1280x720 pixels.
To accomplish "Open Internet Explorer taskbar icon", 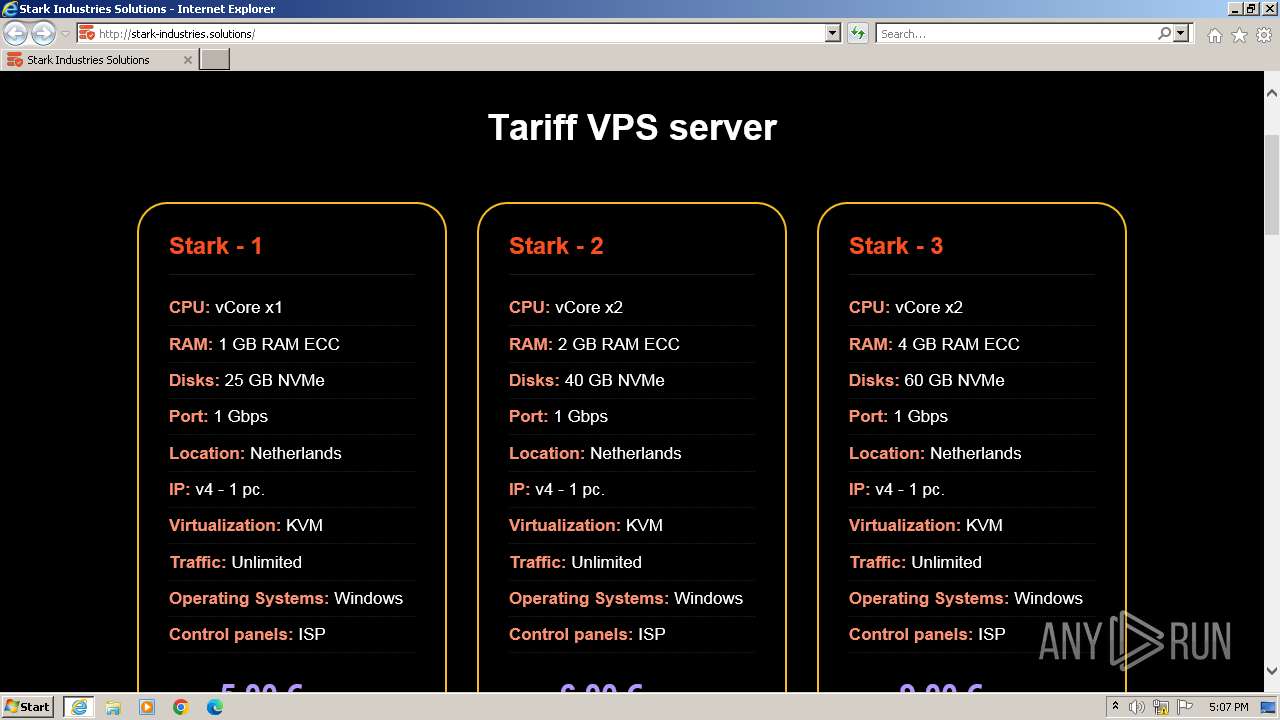I will click(78, 707).
